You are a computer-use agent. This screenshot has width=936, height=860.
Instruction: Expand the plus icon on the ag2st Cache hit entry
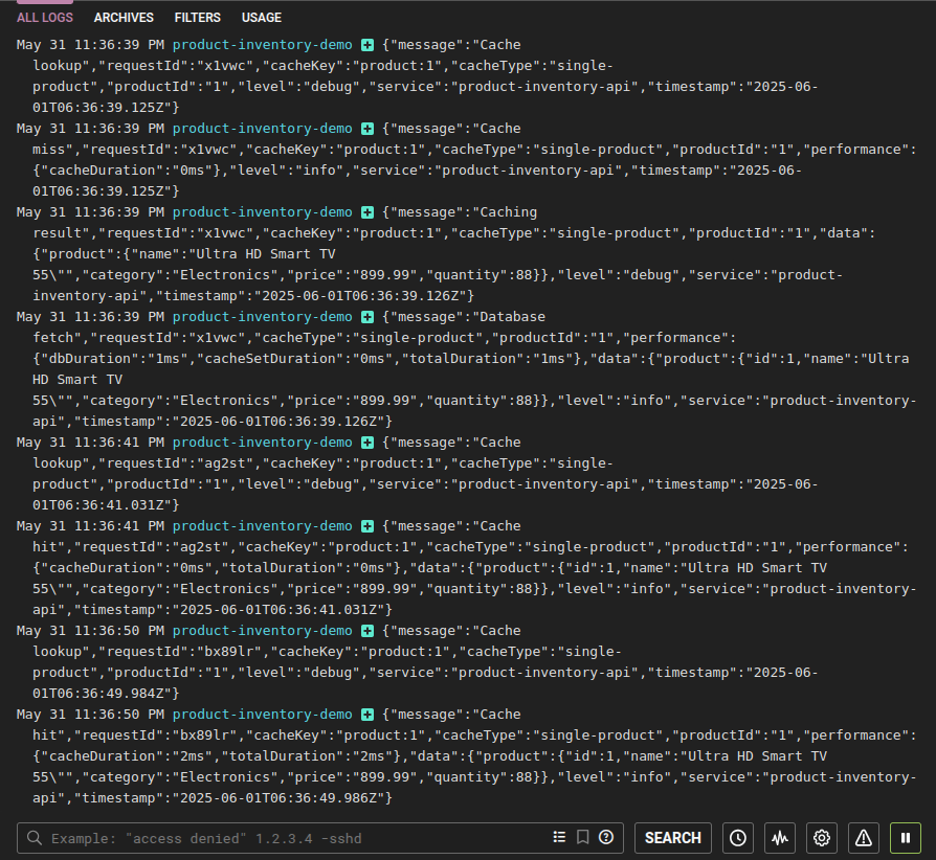368,526
